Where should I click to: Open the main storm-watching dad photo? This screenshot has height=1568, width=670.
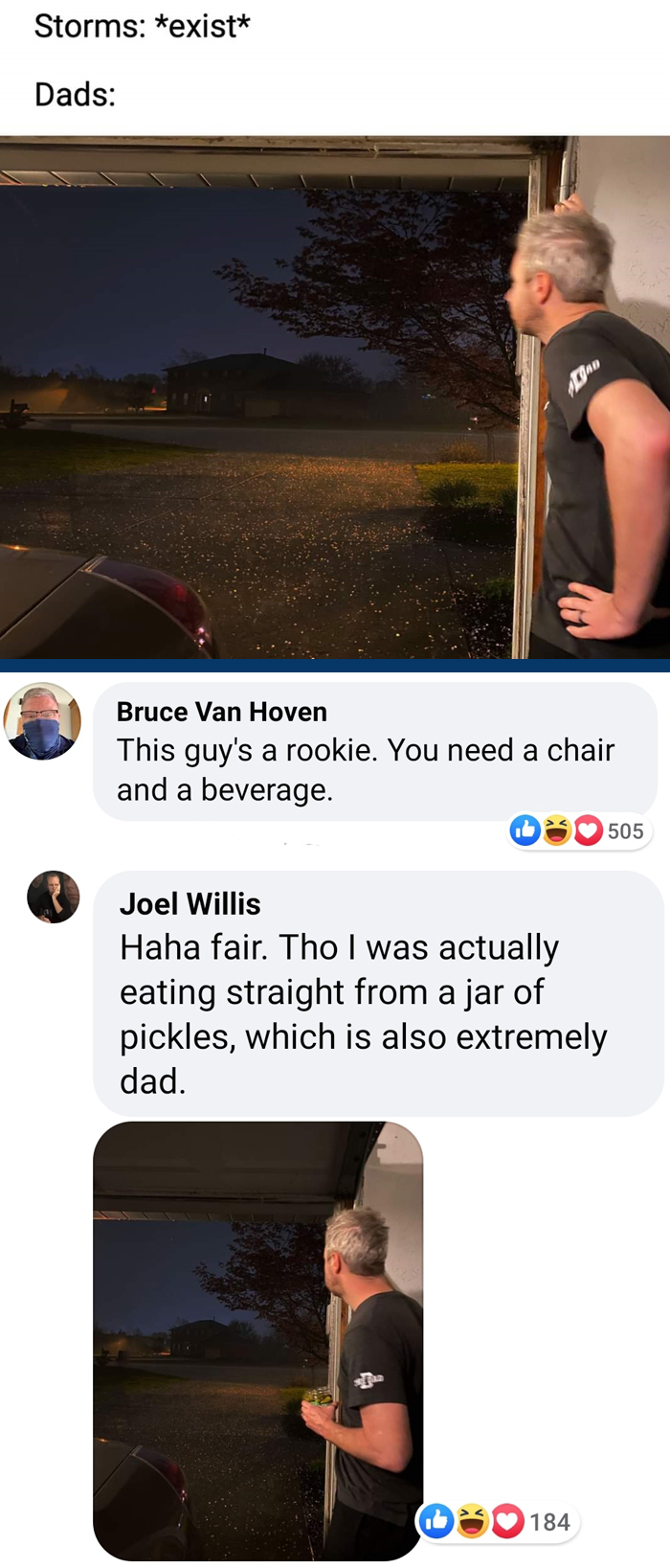[x=335, y=397]
